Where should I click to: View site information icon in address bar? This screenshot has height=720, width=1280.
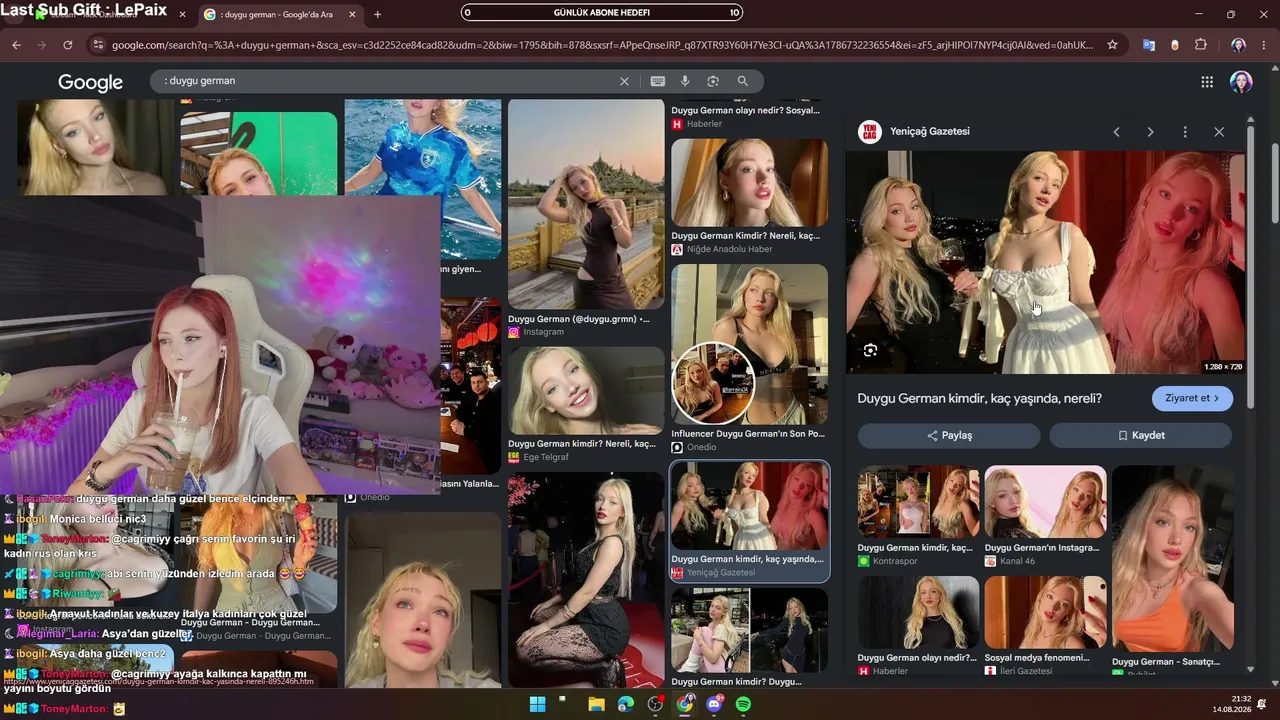[96, 45]
